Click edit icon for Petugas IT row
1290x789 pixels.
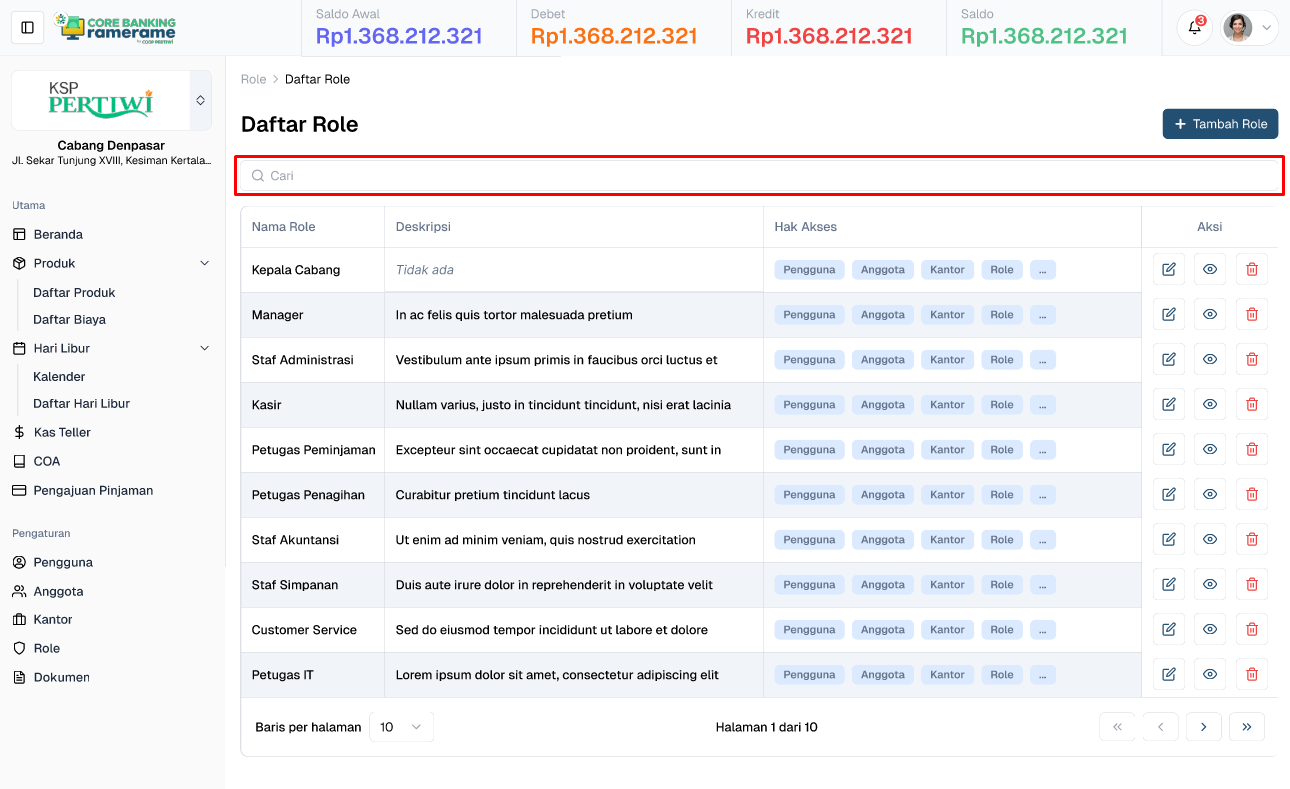[x=1168, y=675]
